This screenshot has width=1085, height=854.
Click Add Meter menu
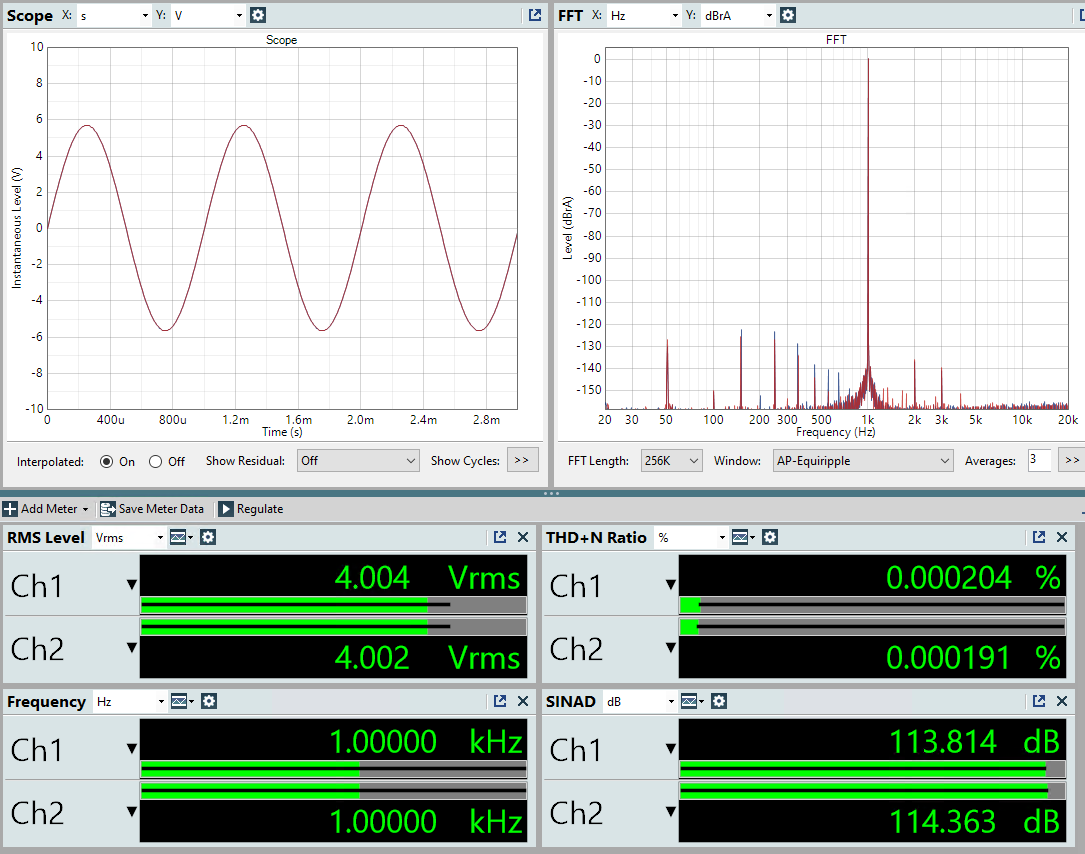[46, 509]
